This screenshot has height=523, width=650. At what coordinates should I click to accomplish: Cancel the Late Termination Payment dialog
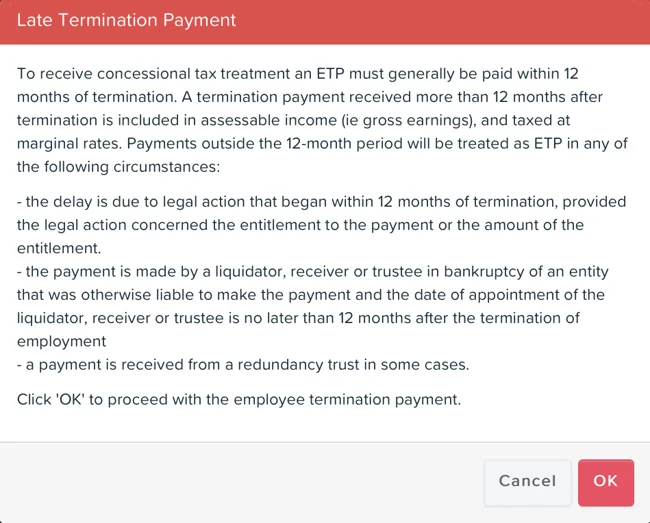click(527, 482)
